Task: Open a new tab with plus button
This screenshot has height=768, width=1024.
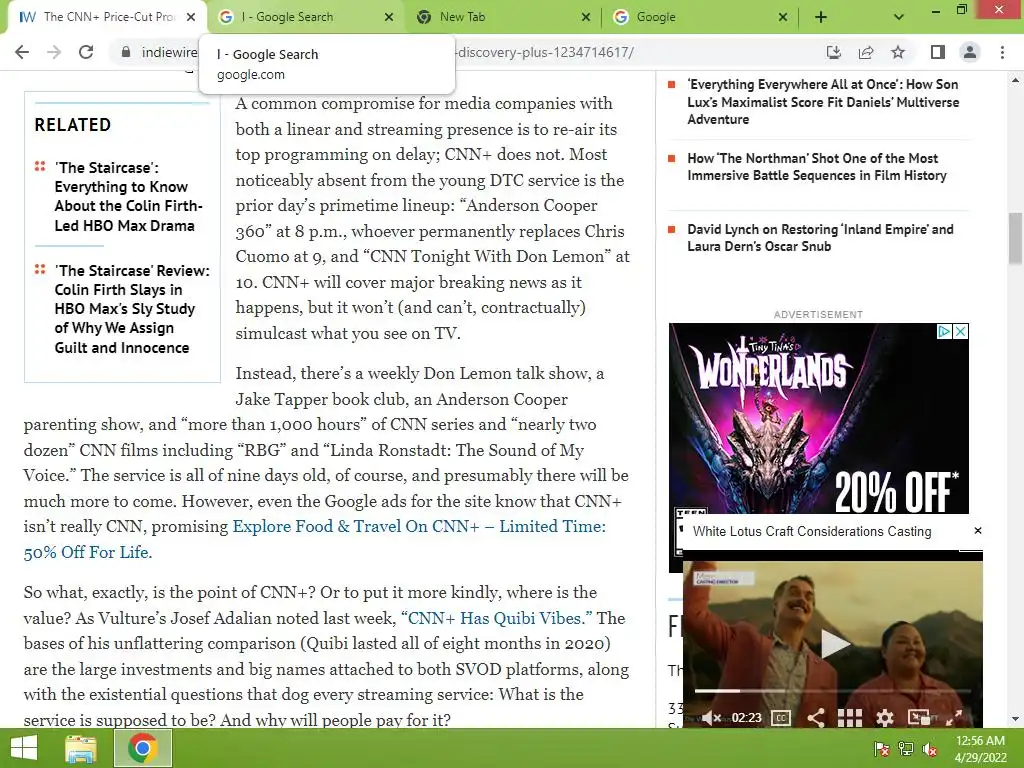Action: pyautogui.click(x=821, y=17)
